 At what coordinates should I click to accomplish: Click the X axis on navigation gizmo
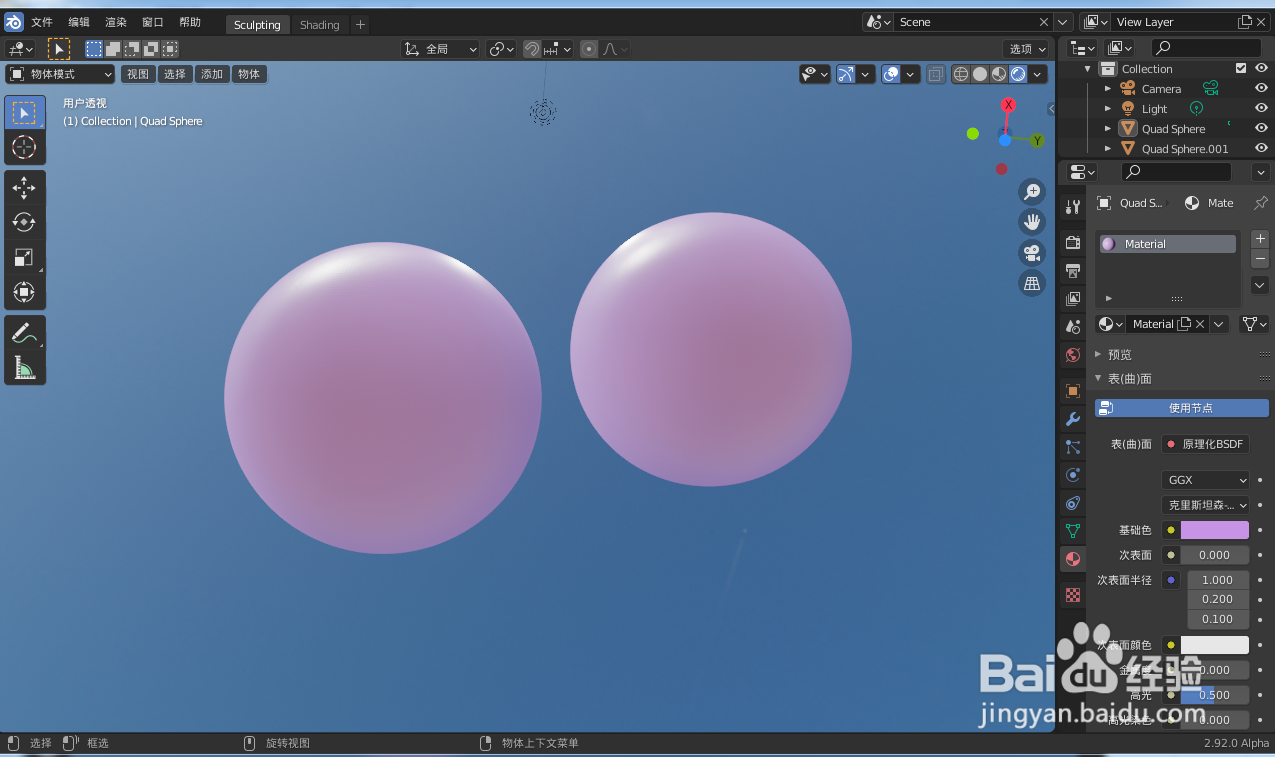(x=1008, y=105)
